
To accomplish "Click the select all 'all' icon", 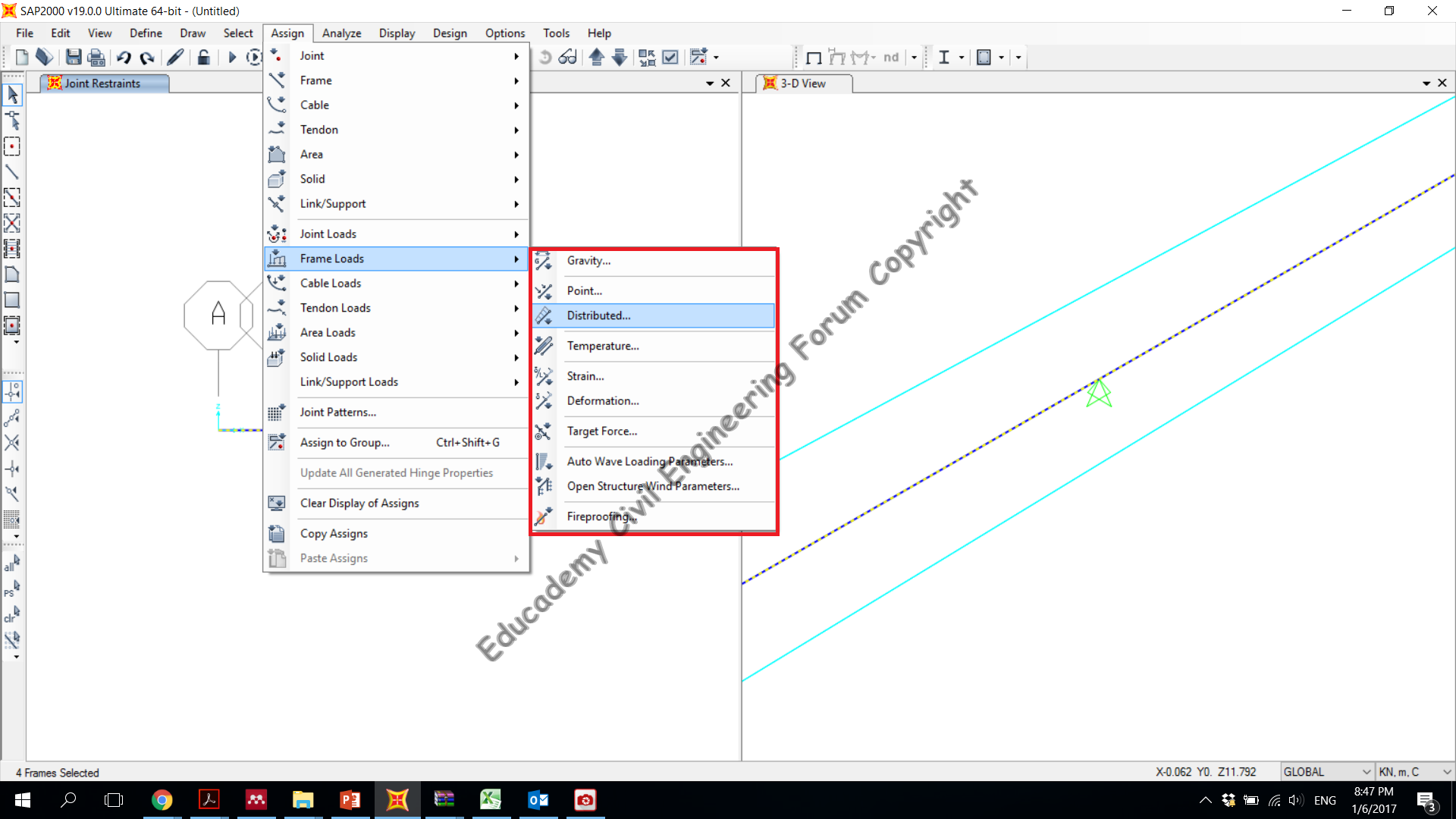I will (x=12, y=563).
